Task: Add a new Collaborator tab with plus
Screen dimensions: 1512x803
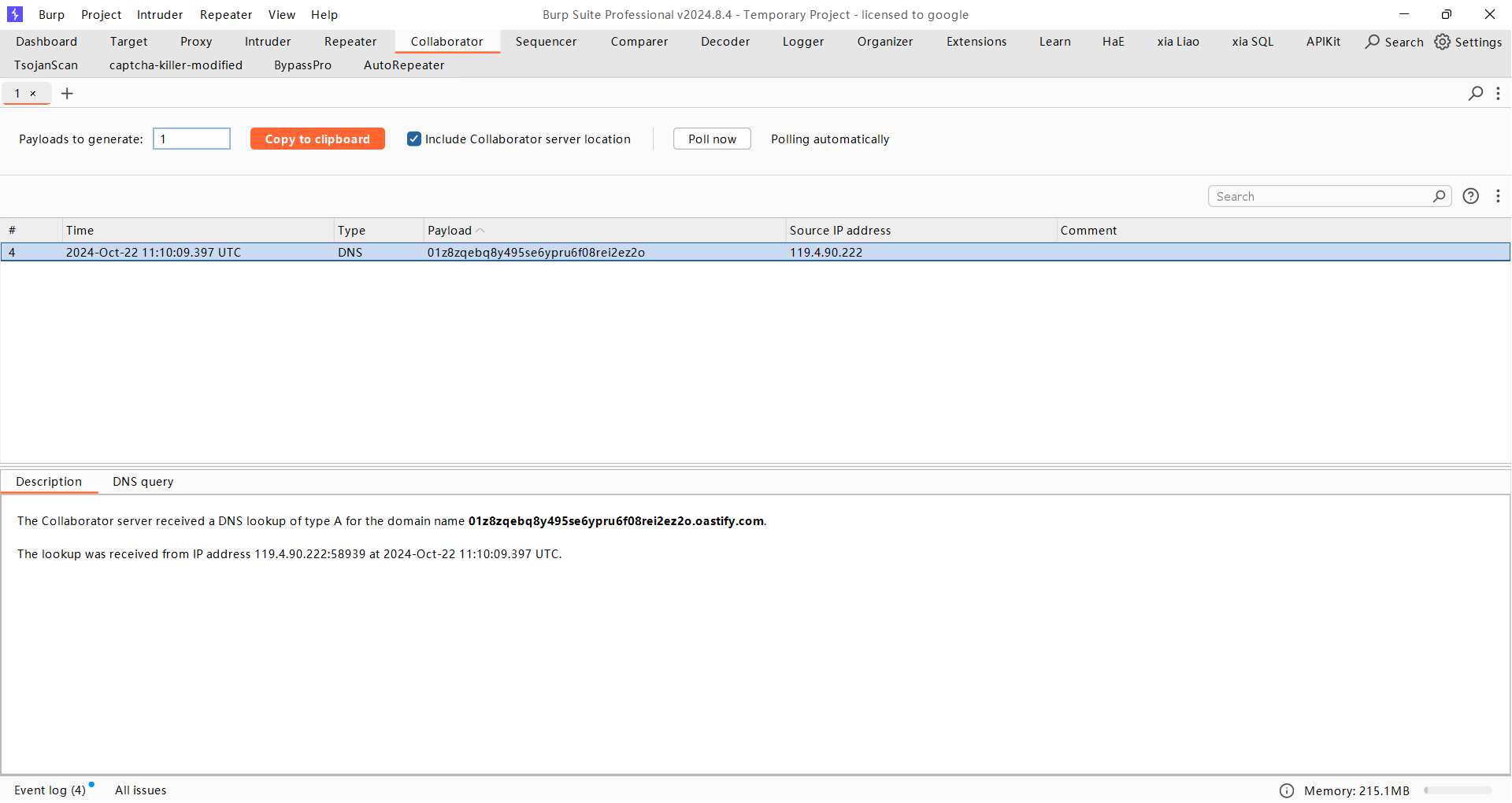Action: (x=68, y=94)
